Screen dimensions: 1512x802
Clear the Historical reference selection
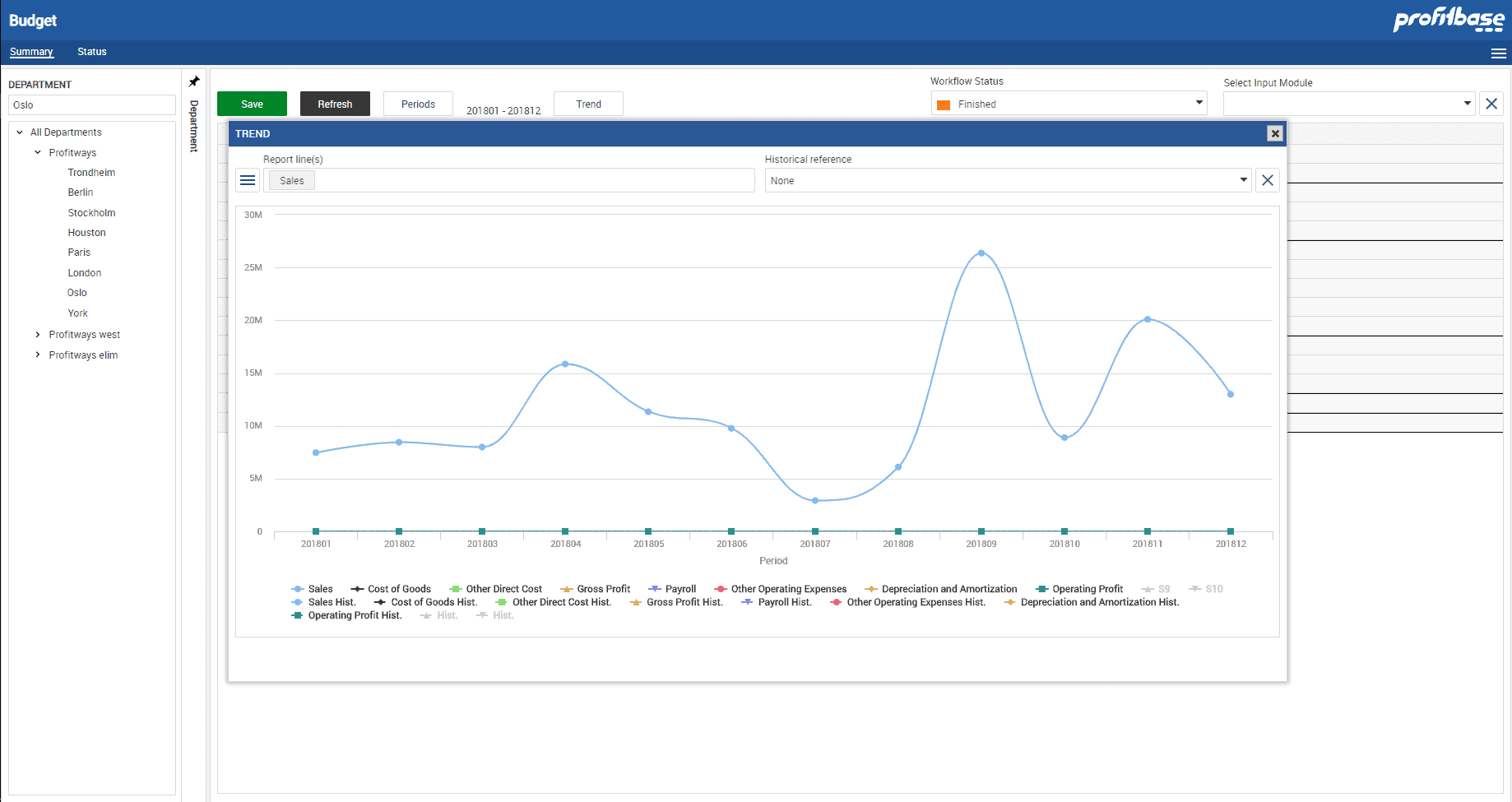click(1267, 180)
